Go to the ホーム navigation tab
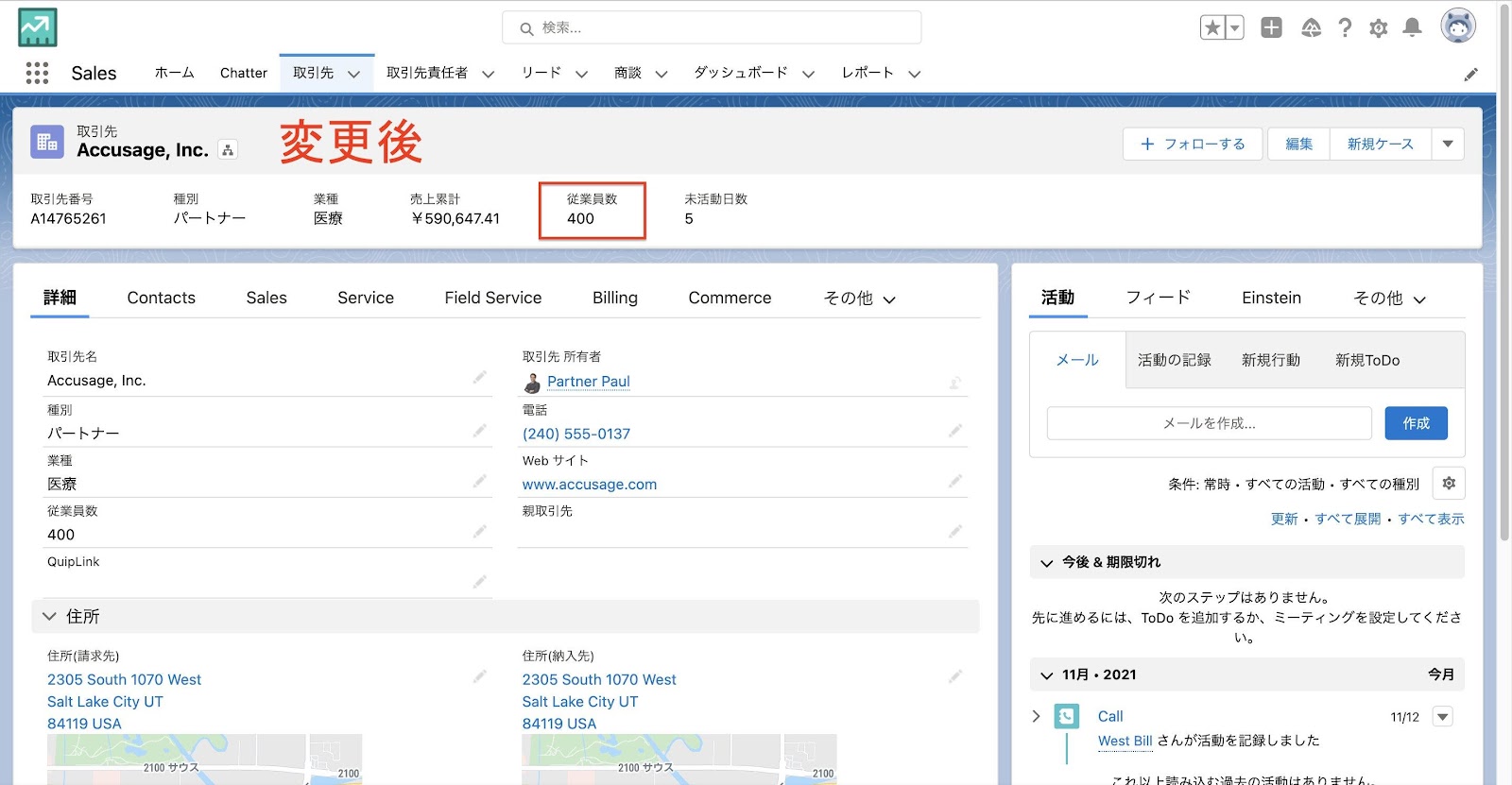The width and height of the screenshot is (1512, 785). (174, 73)
